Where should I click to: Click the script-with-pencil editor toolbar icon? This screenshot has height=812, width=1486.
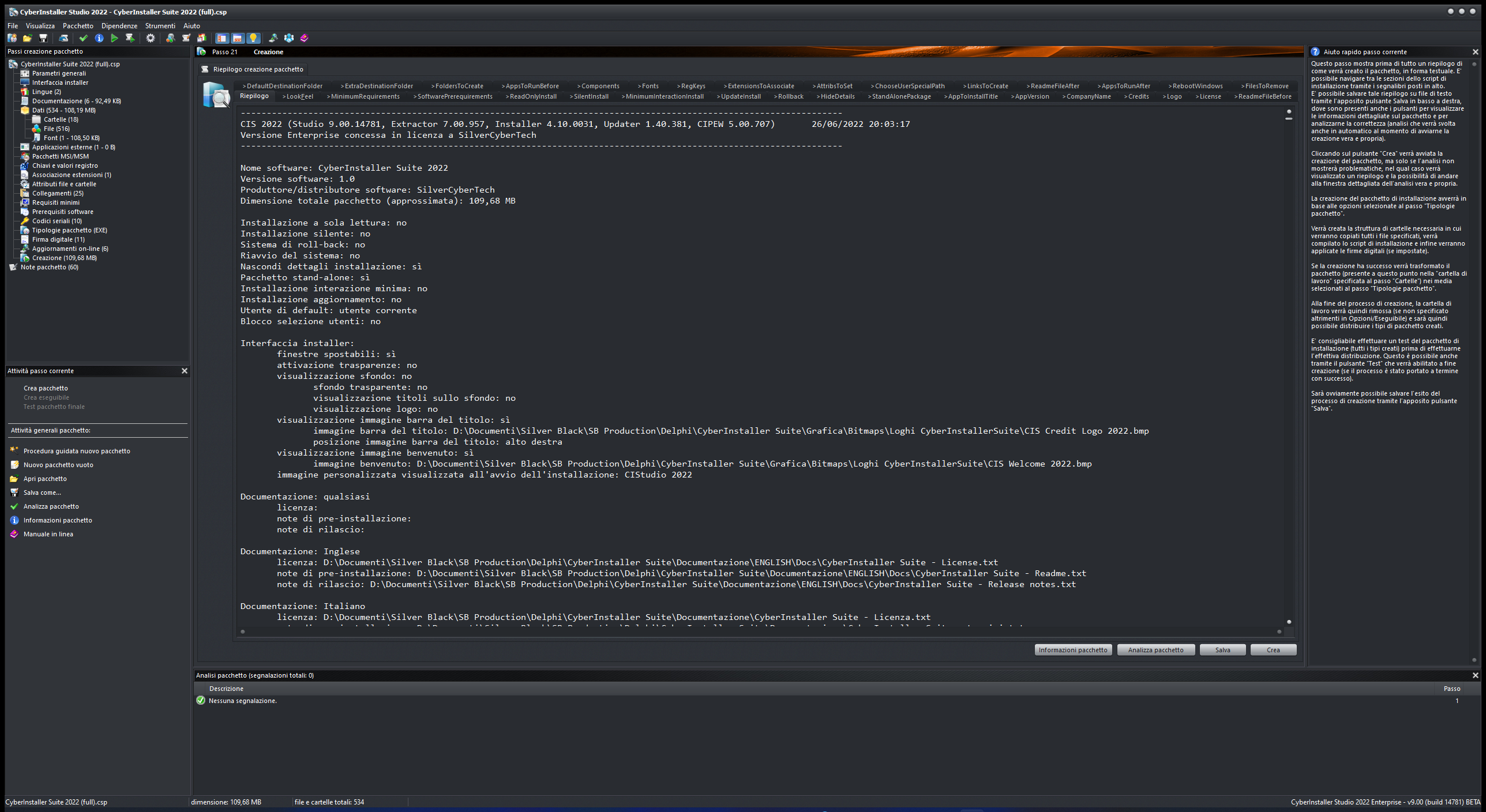pyautogui.click(x=186, y=38)
